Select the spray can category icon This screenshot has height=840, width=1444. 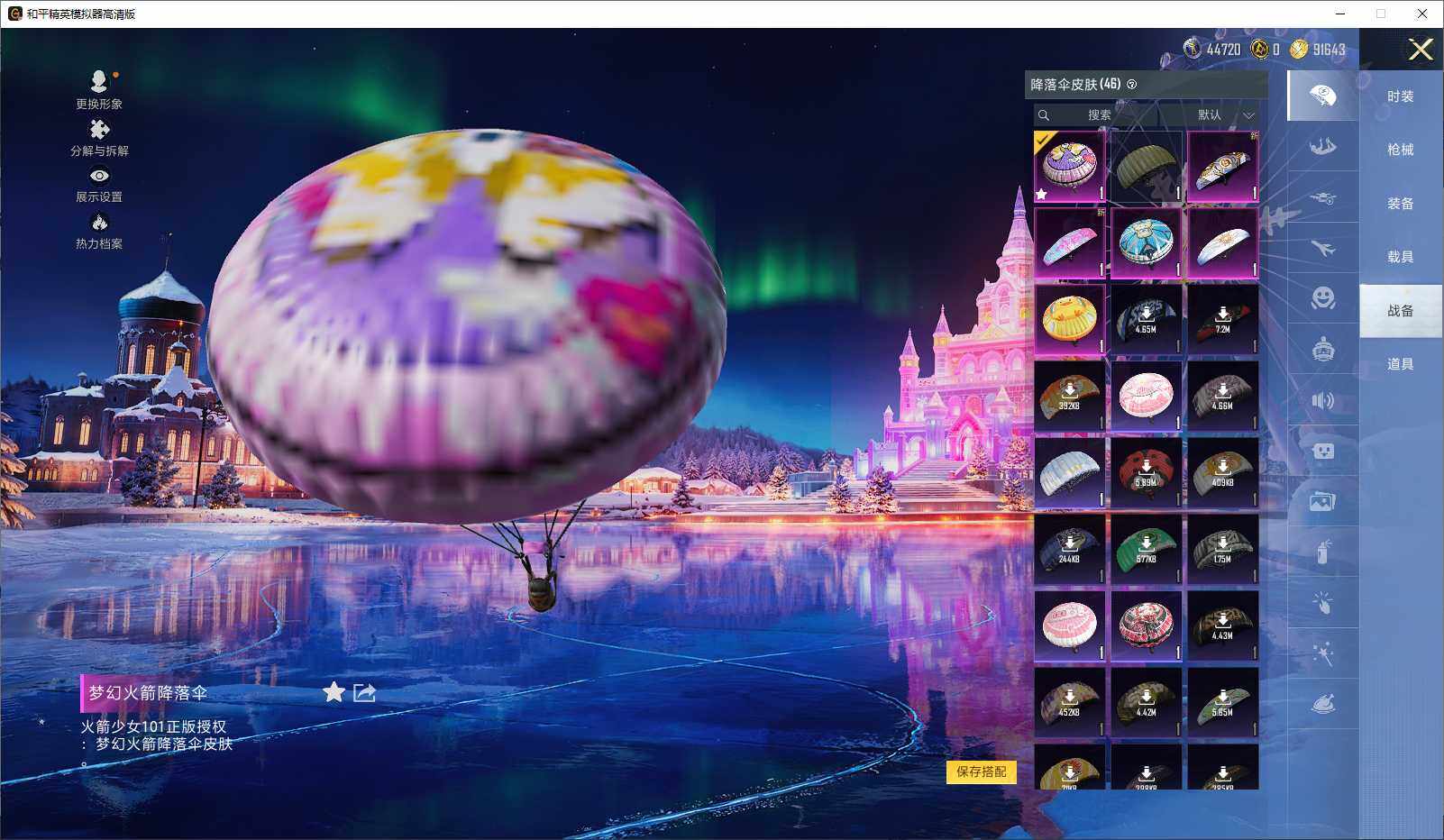pos(1322,552)
